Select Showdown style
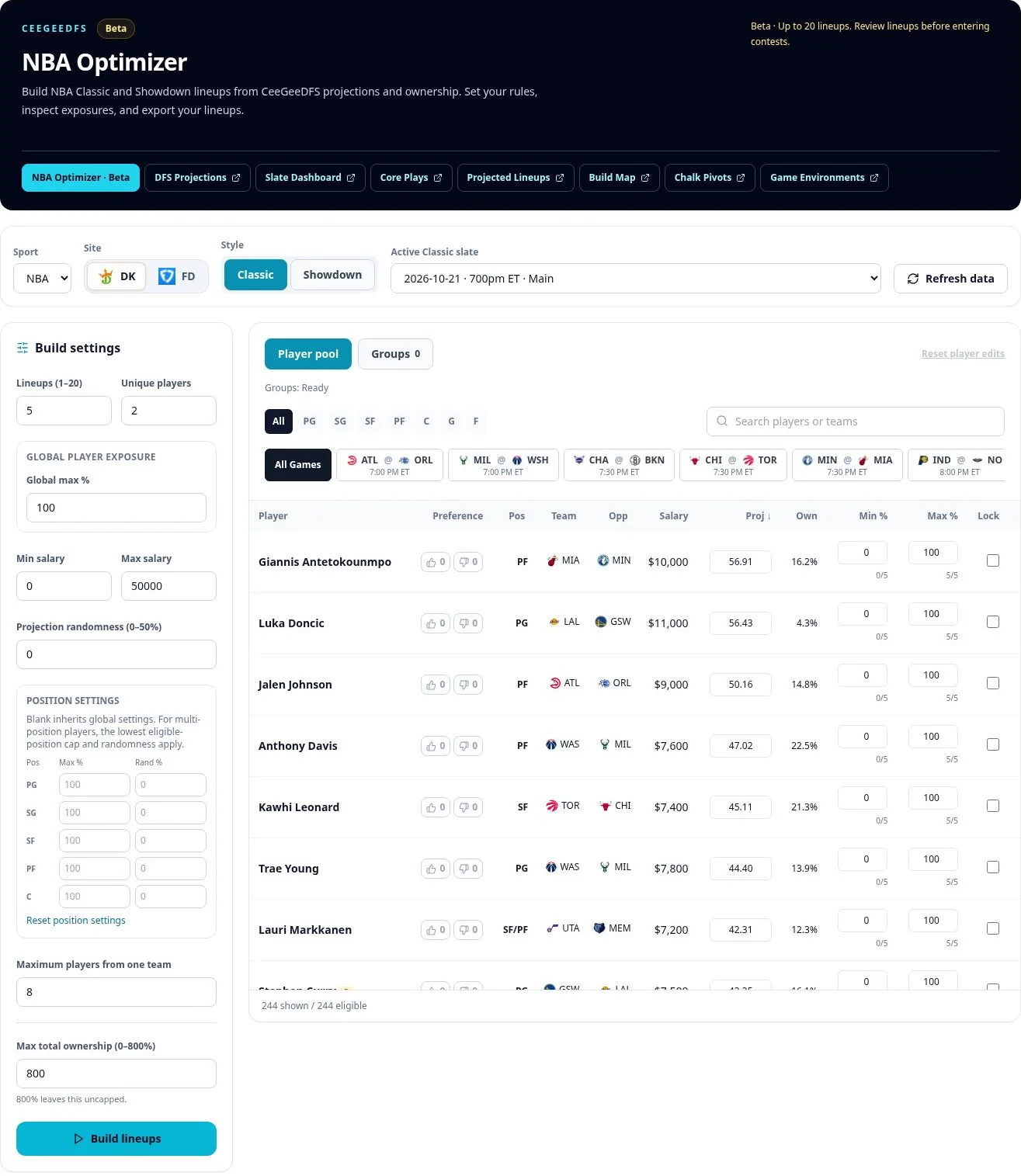Image resolution: width=1021 pixels, height=1176 pixels. click(332, 275)
